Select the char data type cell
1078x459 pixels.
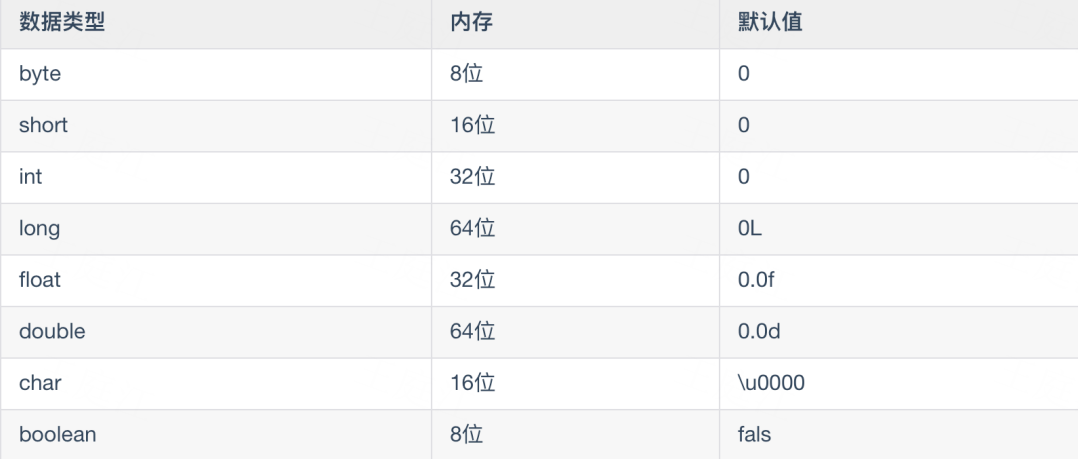[x=216, y=383]
